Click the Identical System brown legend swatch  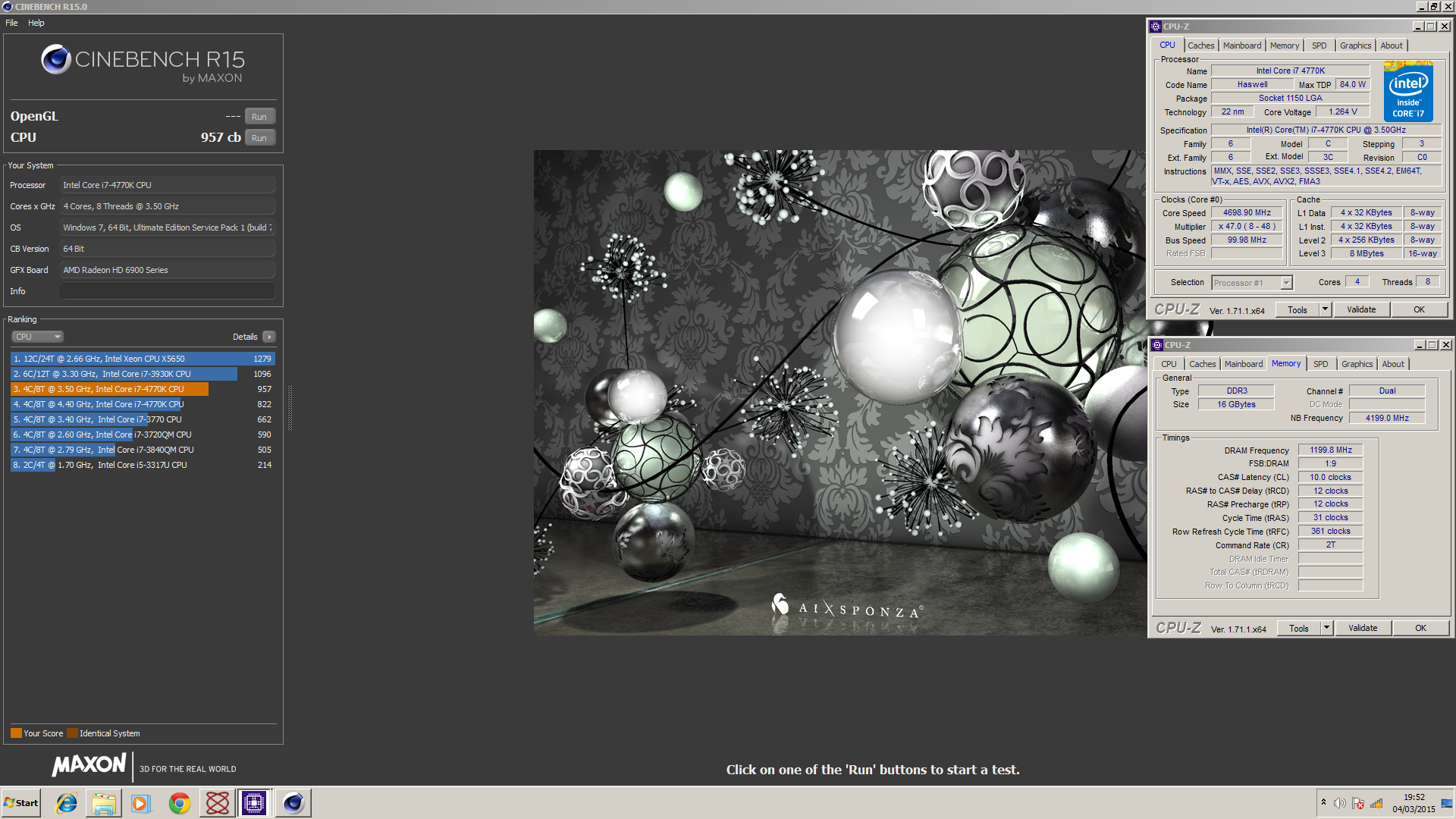coord(72,733)
